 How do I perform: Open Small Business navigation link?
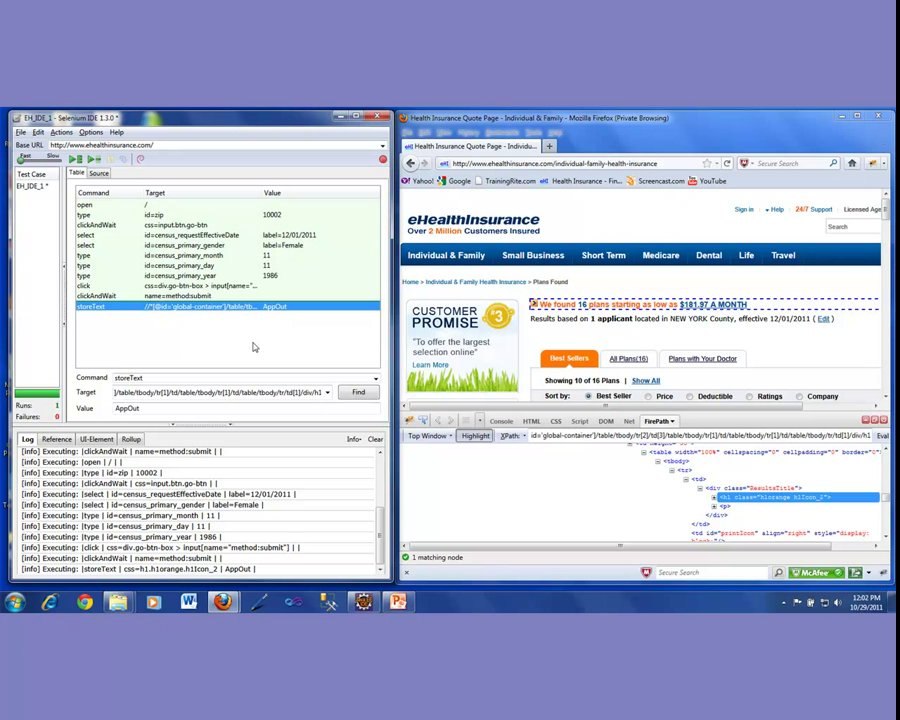coord(533,255)
